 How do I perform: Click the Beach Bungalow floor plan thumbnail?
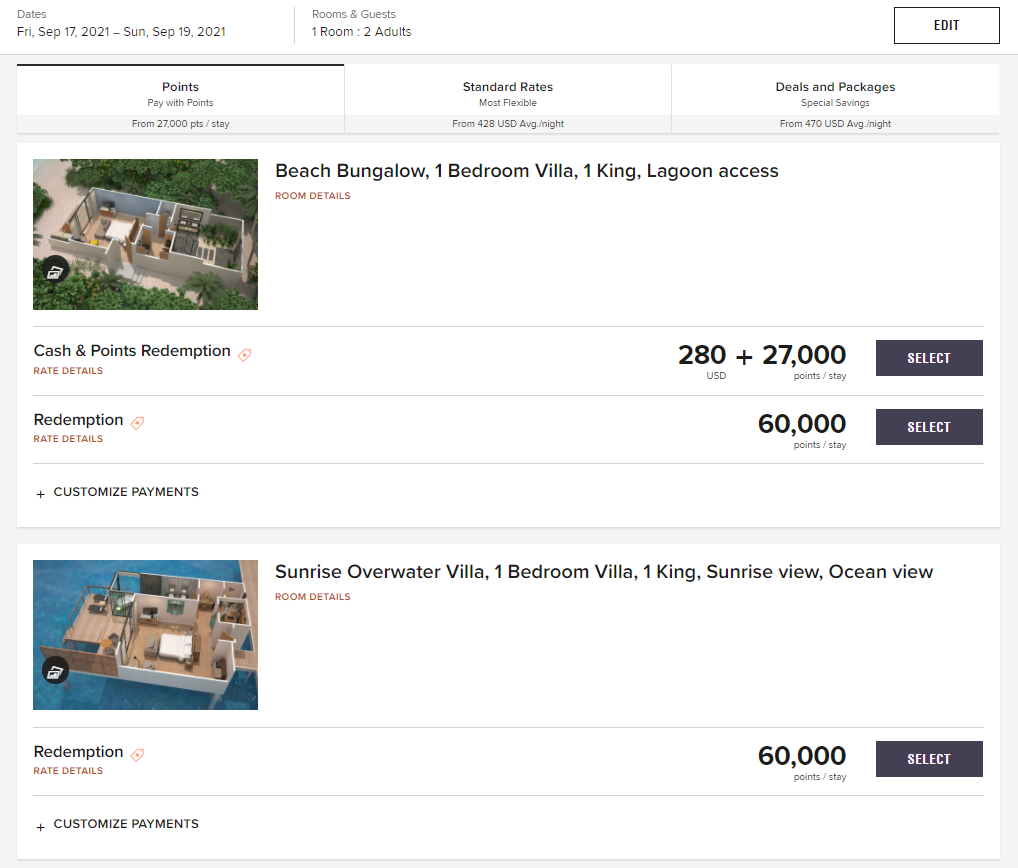[x=145, y=233]
